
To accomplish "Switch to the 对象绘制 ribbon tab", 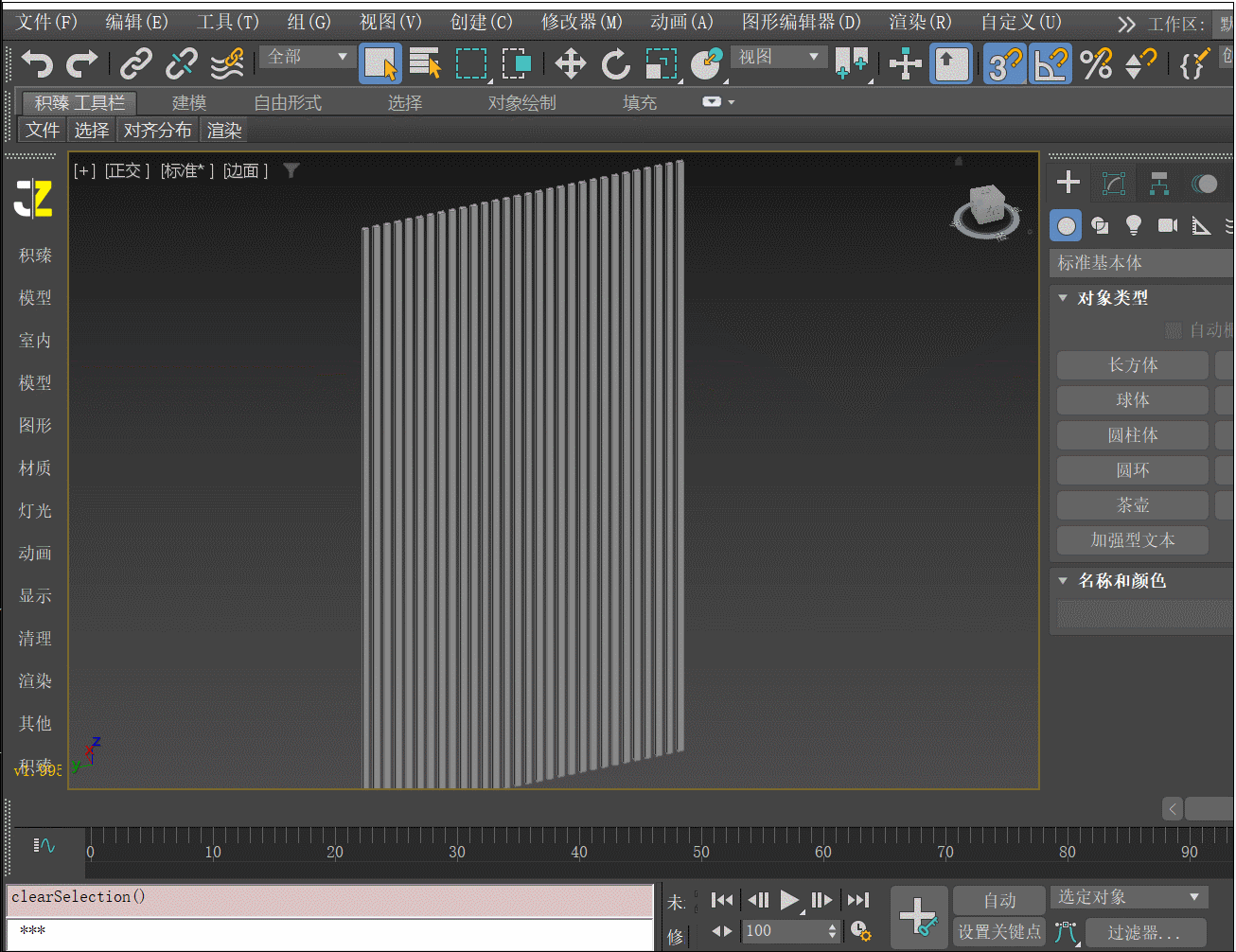I will [x=521, y=102].
